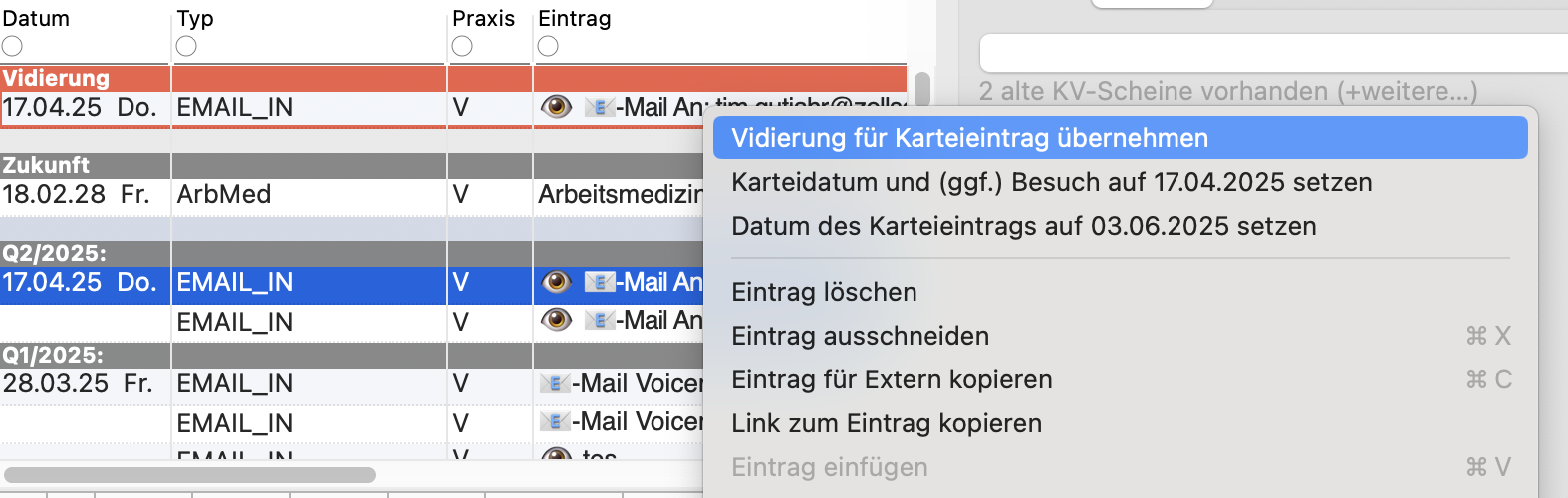Click the mail envelope icon in Vidierung row
This screenshot has width=1568, height=498.
(599, 107)
